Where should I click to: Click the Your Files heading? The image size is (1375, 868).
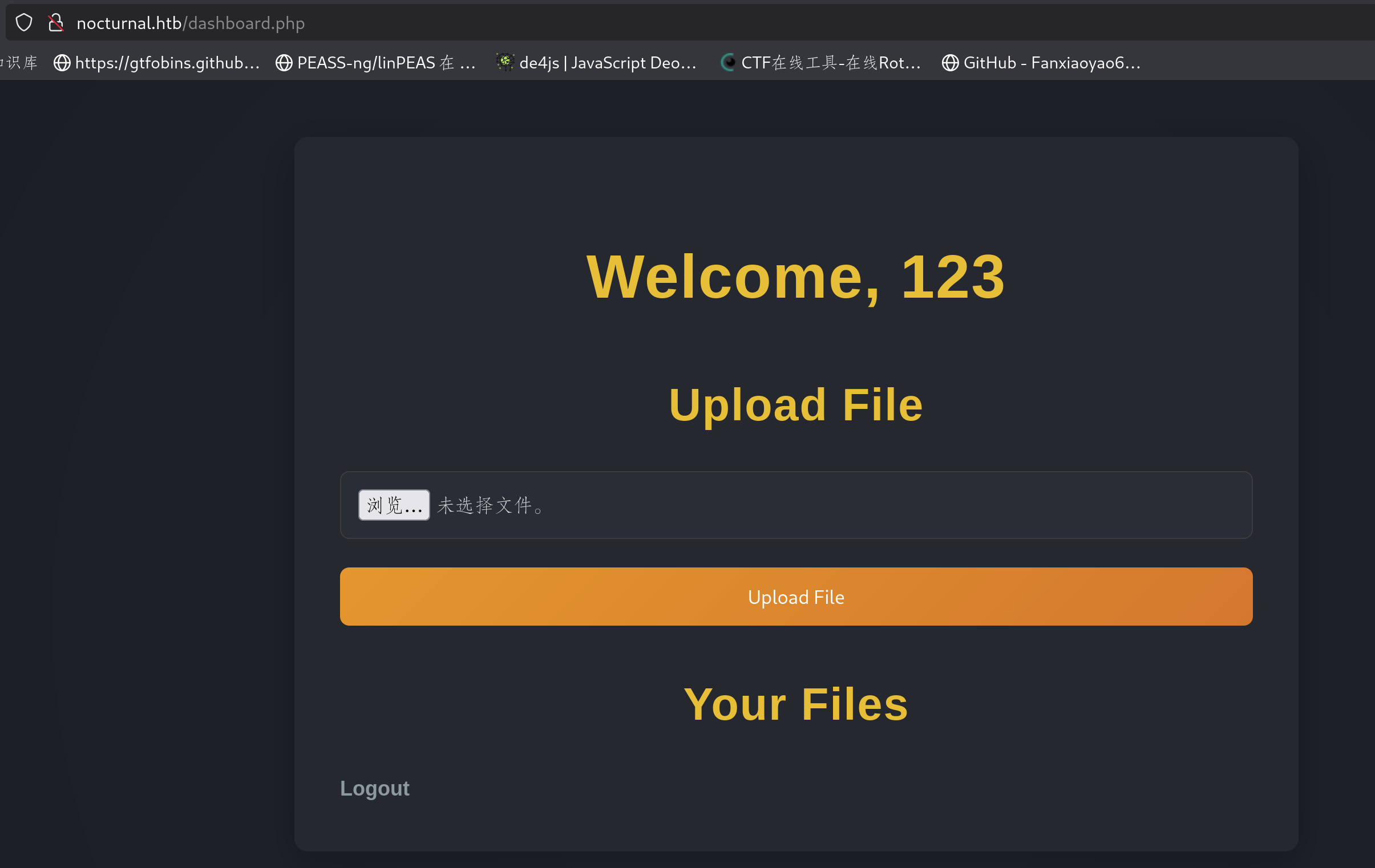click(x=795, y=704)
